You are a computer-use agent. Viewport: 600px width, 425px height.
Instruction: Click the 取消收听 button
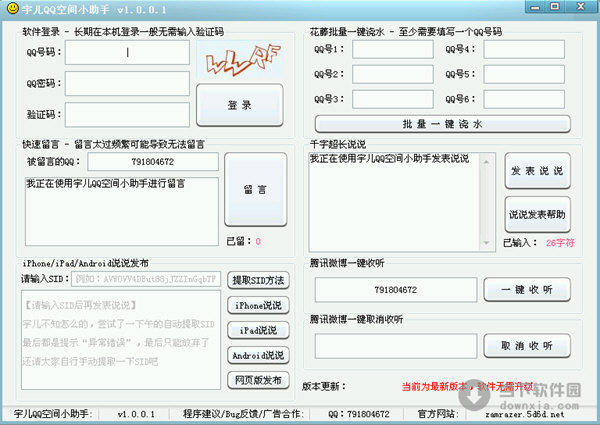point(527,346)
